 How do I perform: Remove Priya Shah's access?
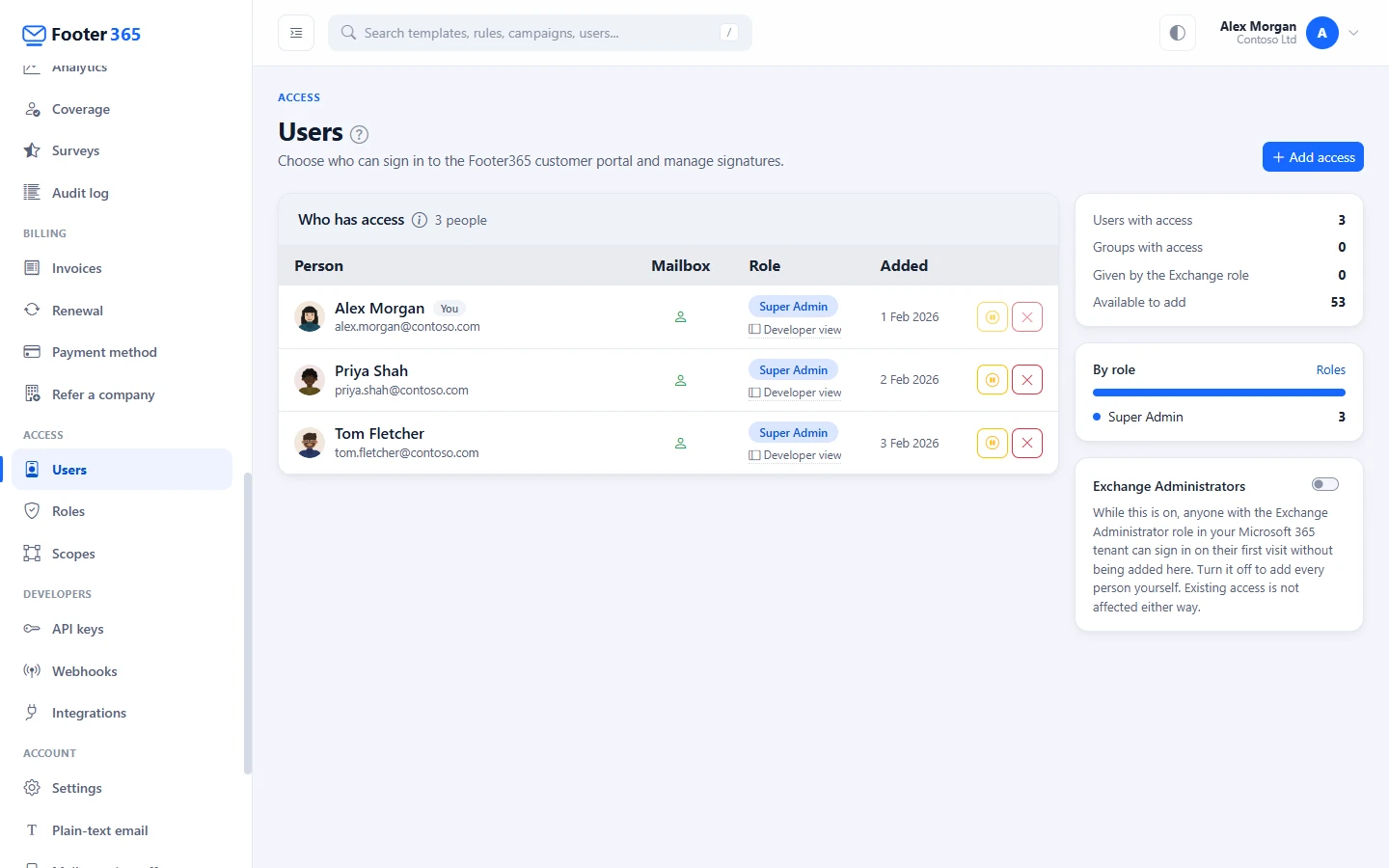[1027, 380]
